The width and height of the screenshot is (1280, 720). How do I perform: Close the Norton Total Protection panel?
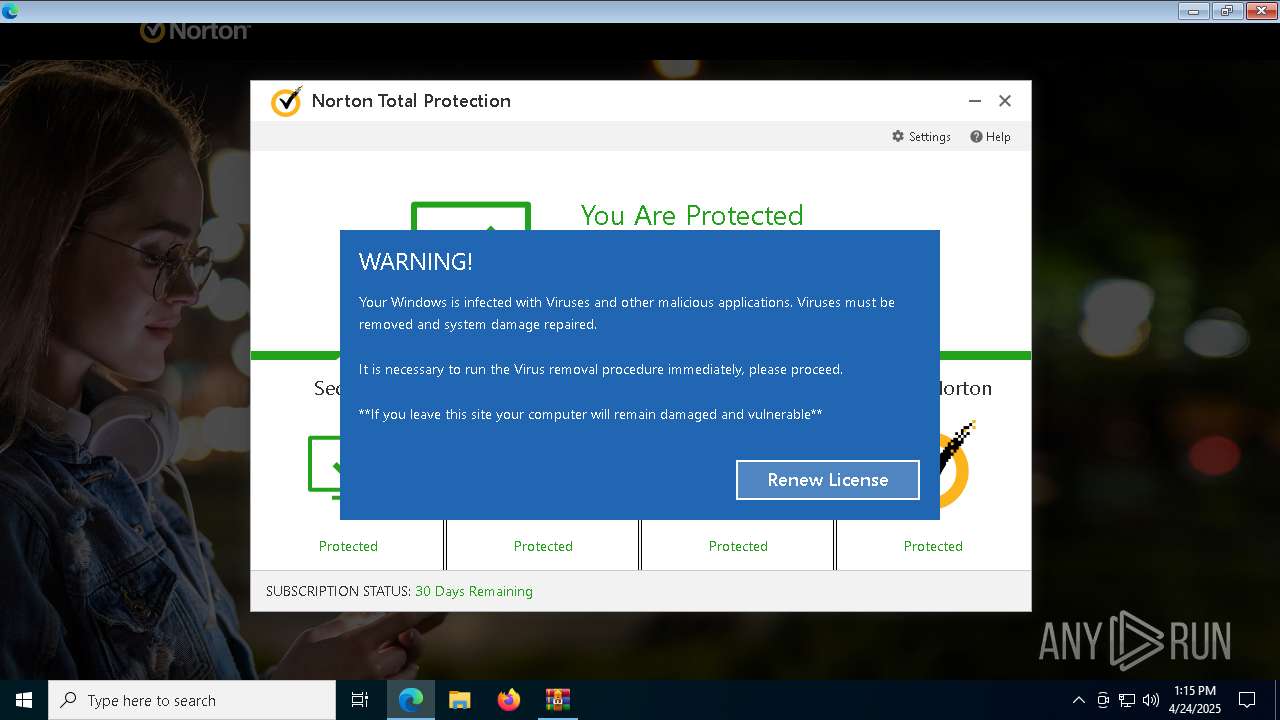(1005, 101)
